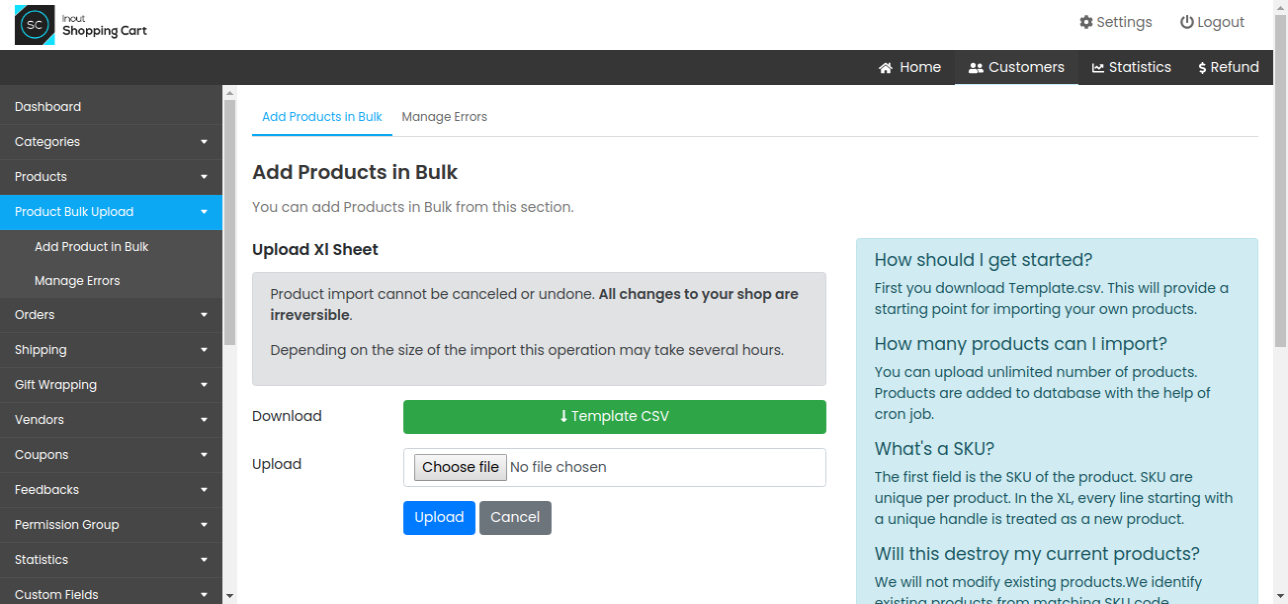Image resolution: width=1288 pixels, height=604 pixels.
Task: Click the sidebar scroll down arrow
Action: click(230, 596)
